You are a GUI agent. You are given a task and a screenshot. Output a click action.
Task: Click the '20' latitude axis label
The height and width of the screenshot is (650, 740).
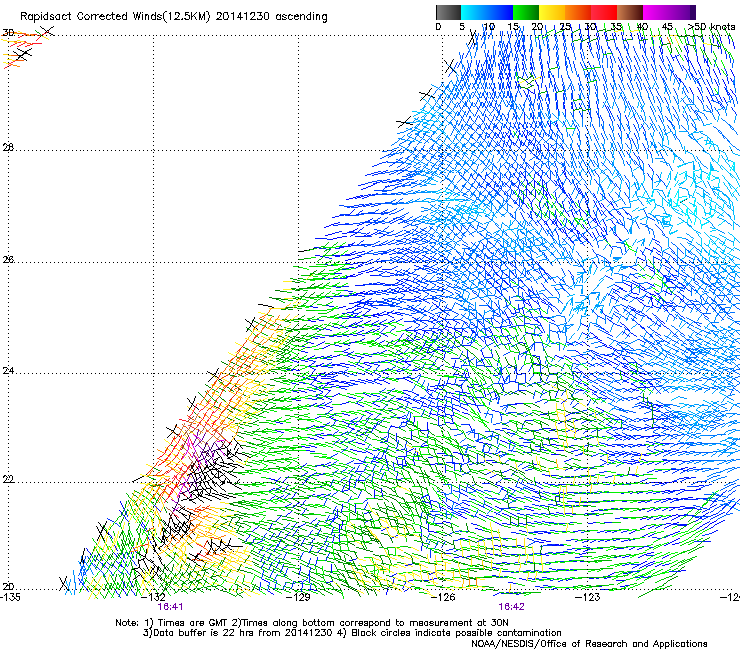click(x=8, y=587)
